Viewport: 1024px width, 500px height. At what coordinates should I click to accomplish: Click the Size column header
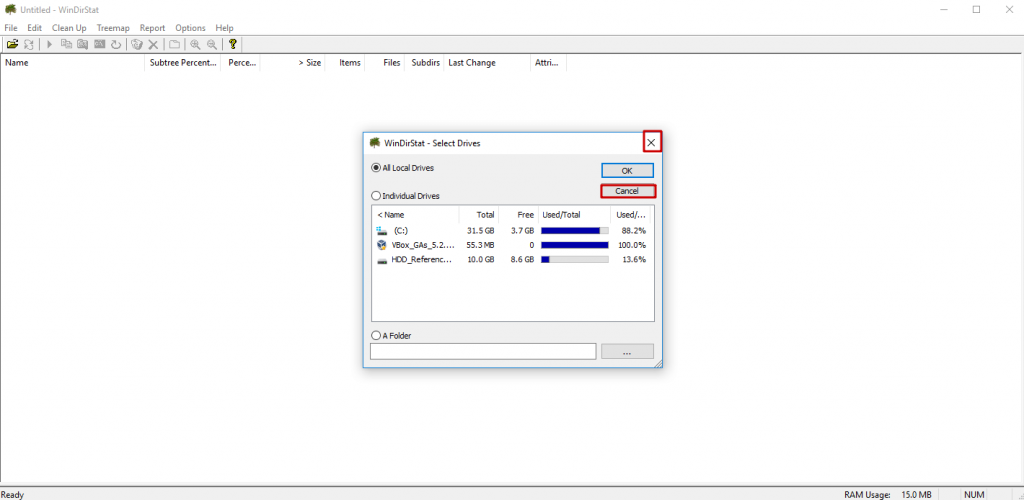coord(293,63)
